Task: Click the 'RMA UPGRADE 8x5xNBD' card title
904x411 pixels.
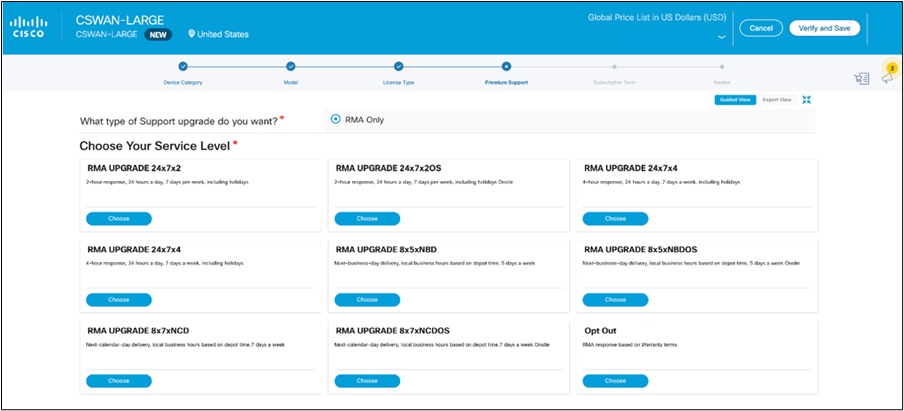Action: point(386,250)
